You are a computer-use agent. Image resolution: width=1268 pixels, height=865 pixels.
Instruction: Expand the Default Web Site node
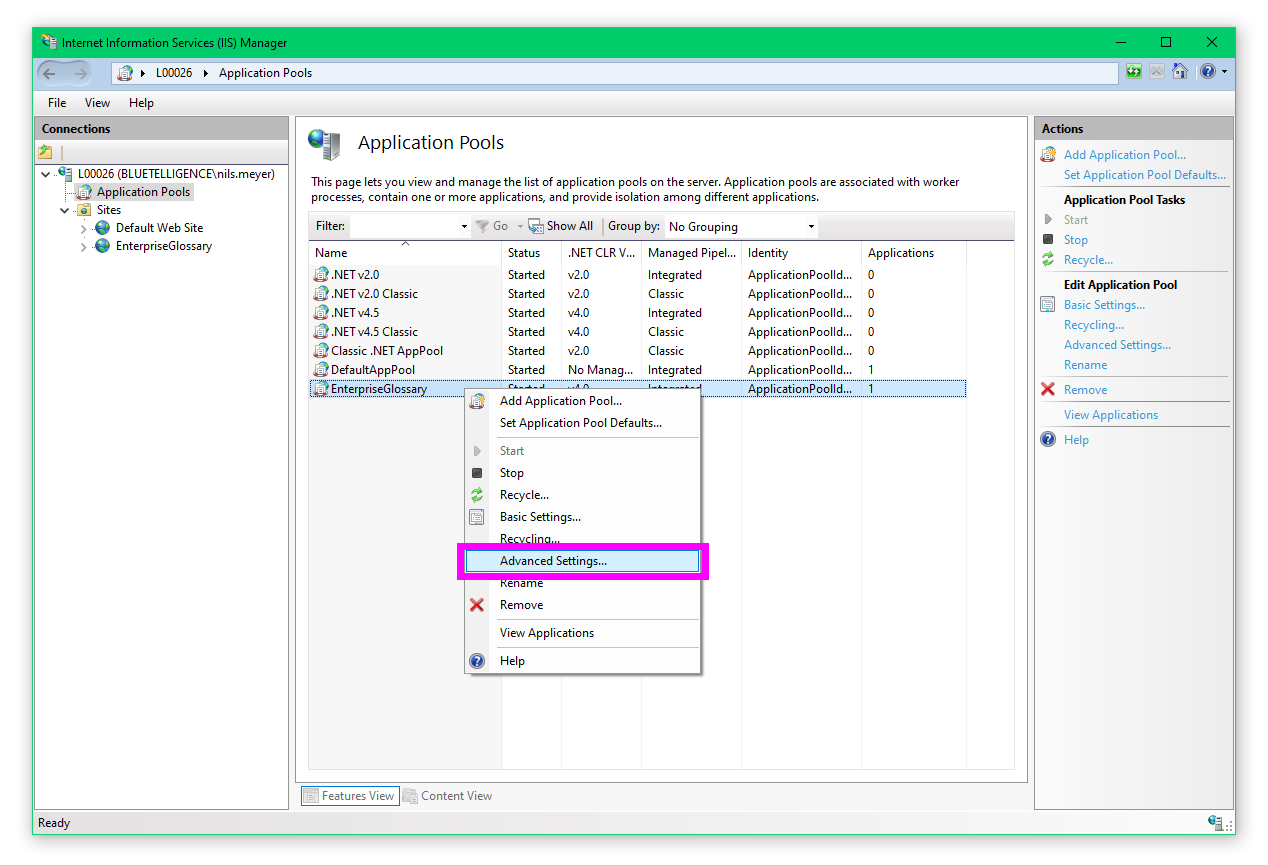pyautogui.click(x=84, y=228)
